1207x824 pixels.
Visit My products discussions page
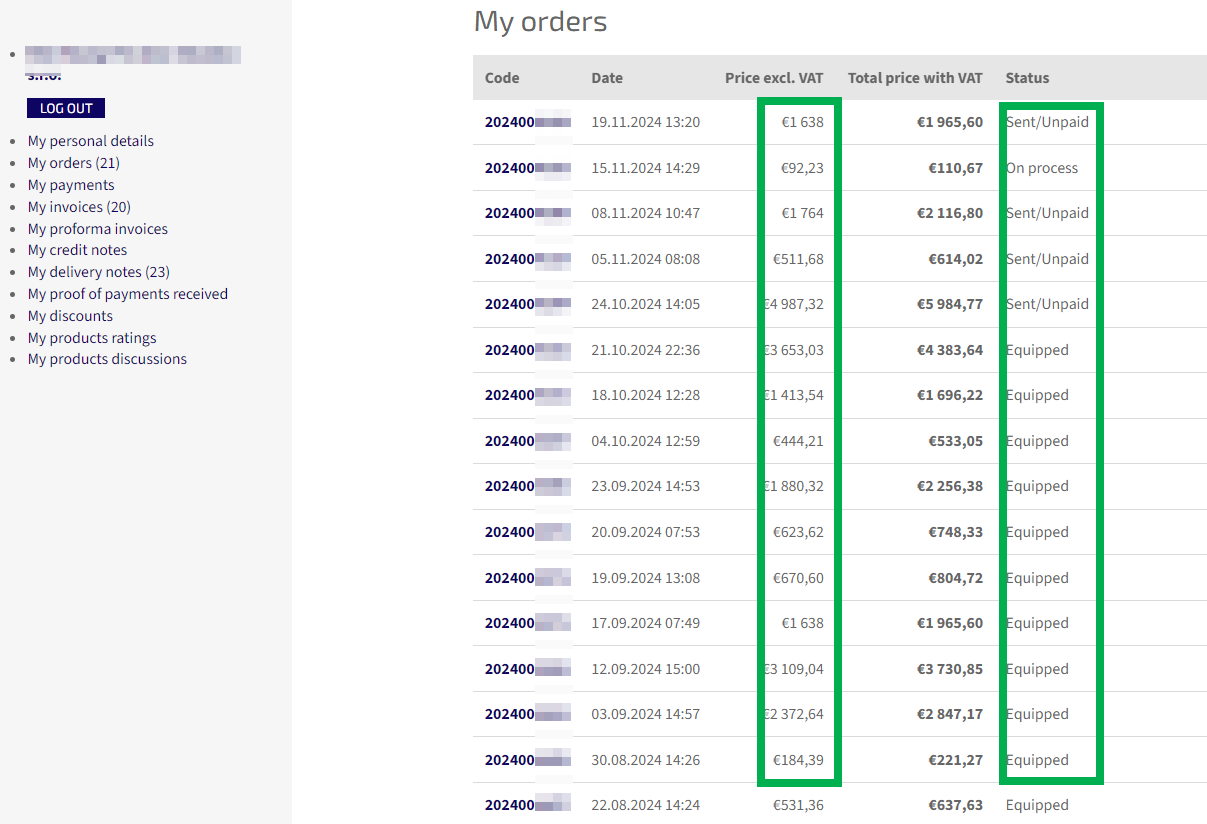107,359
